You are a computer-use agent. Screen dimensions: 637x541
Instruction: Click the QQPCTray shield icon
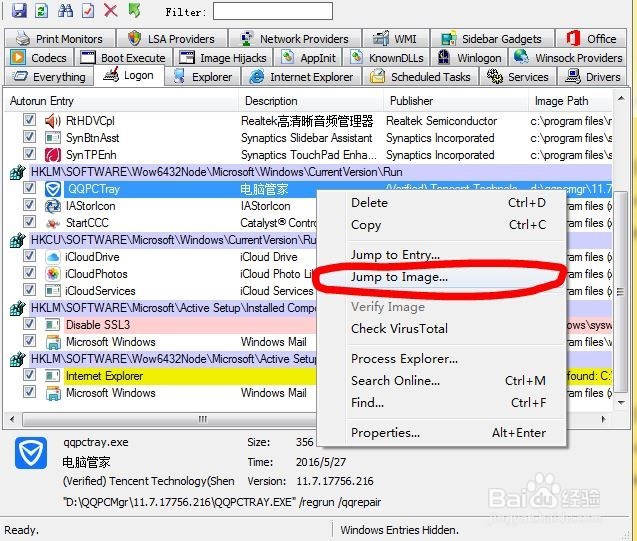click(53, 189)
